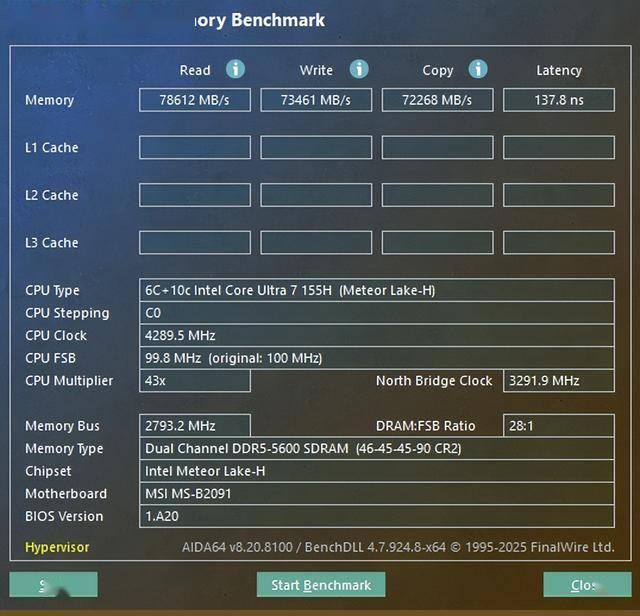Click the CPU Clock 4289.5 MHz field
The width and height of the screenshot is (640, 616).
(x=377, y=336)
